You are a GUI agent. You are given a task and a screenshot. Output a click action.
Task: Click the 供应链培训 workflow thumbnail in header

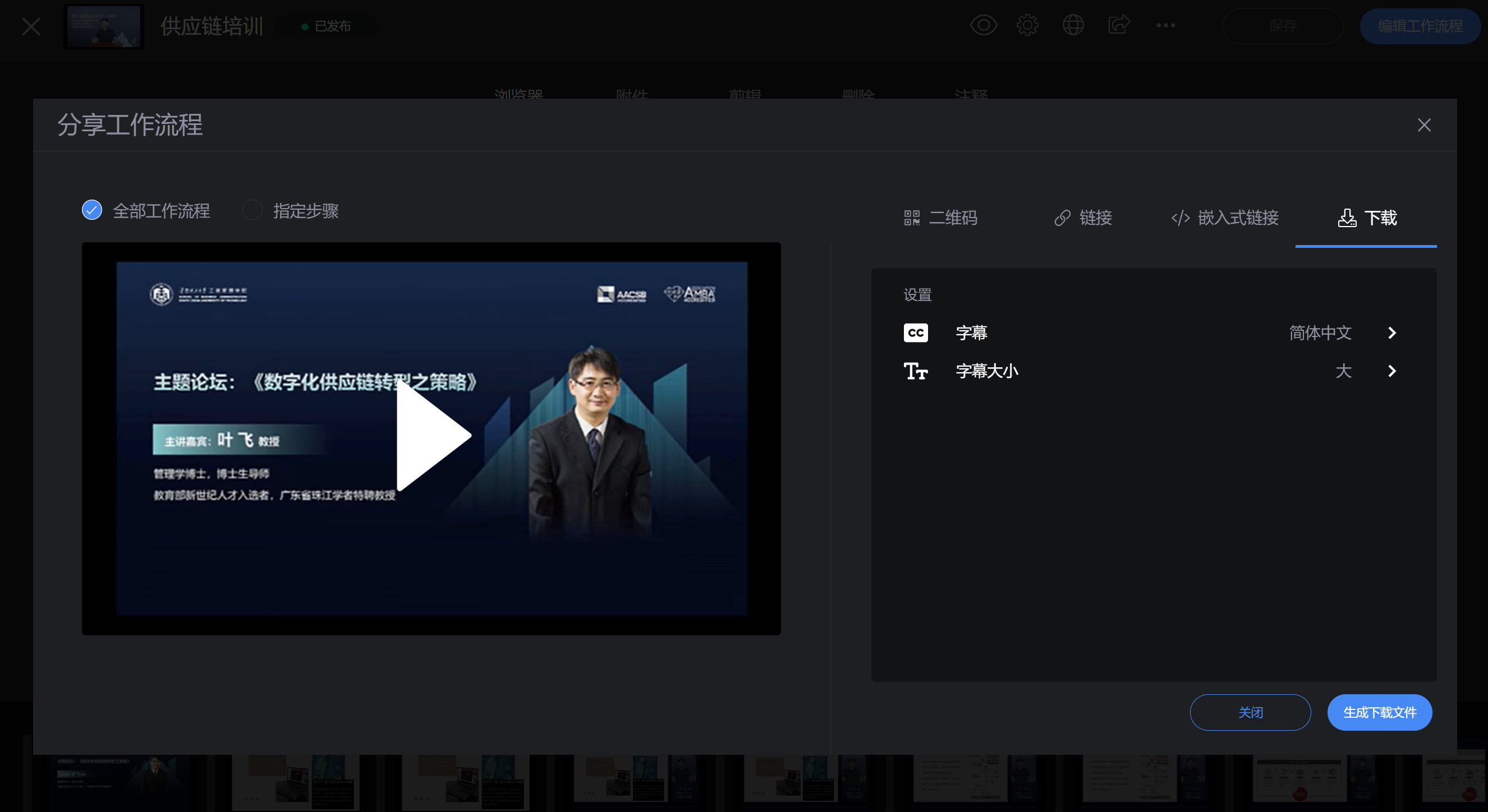[x=103, y=26]
